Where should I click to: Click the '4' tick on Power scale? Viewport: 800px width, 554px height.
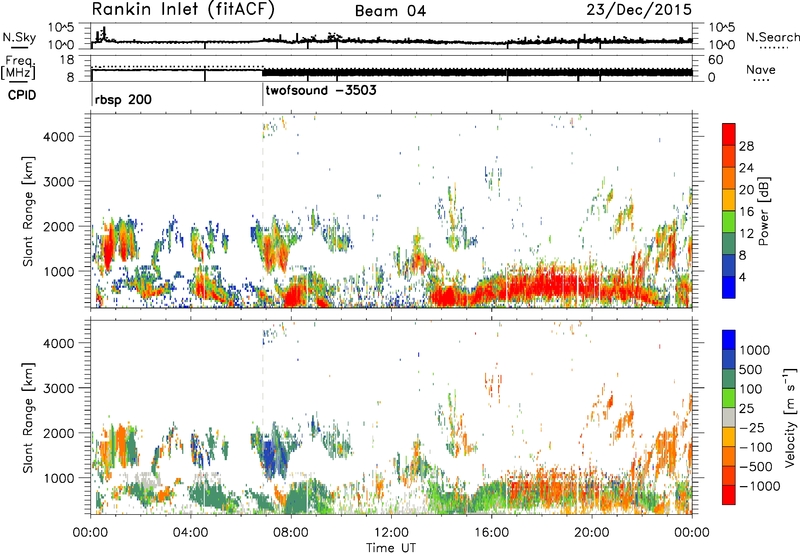click(x=742, y=277)
